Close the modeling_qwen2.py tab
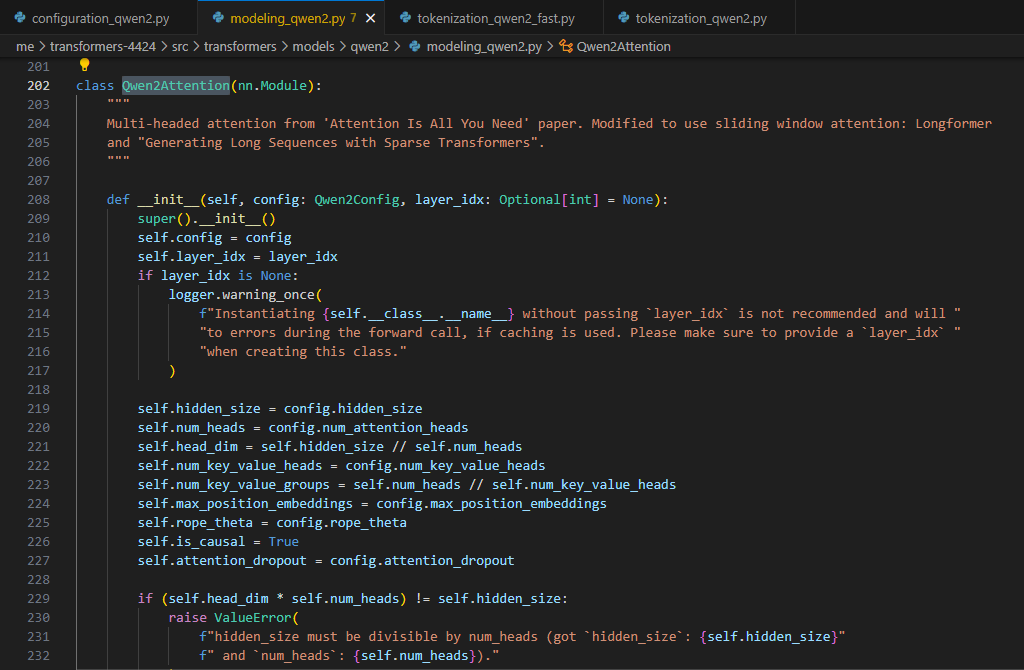 (371, 19)
